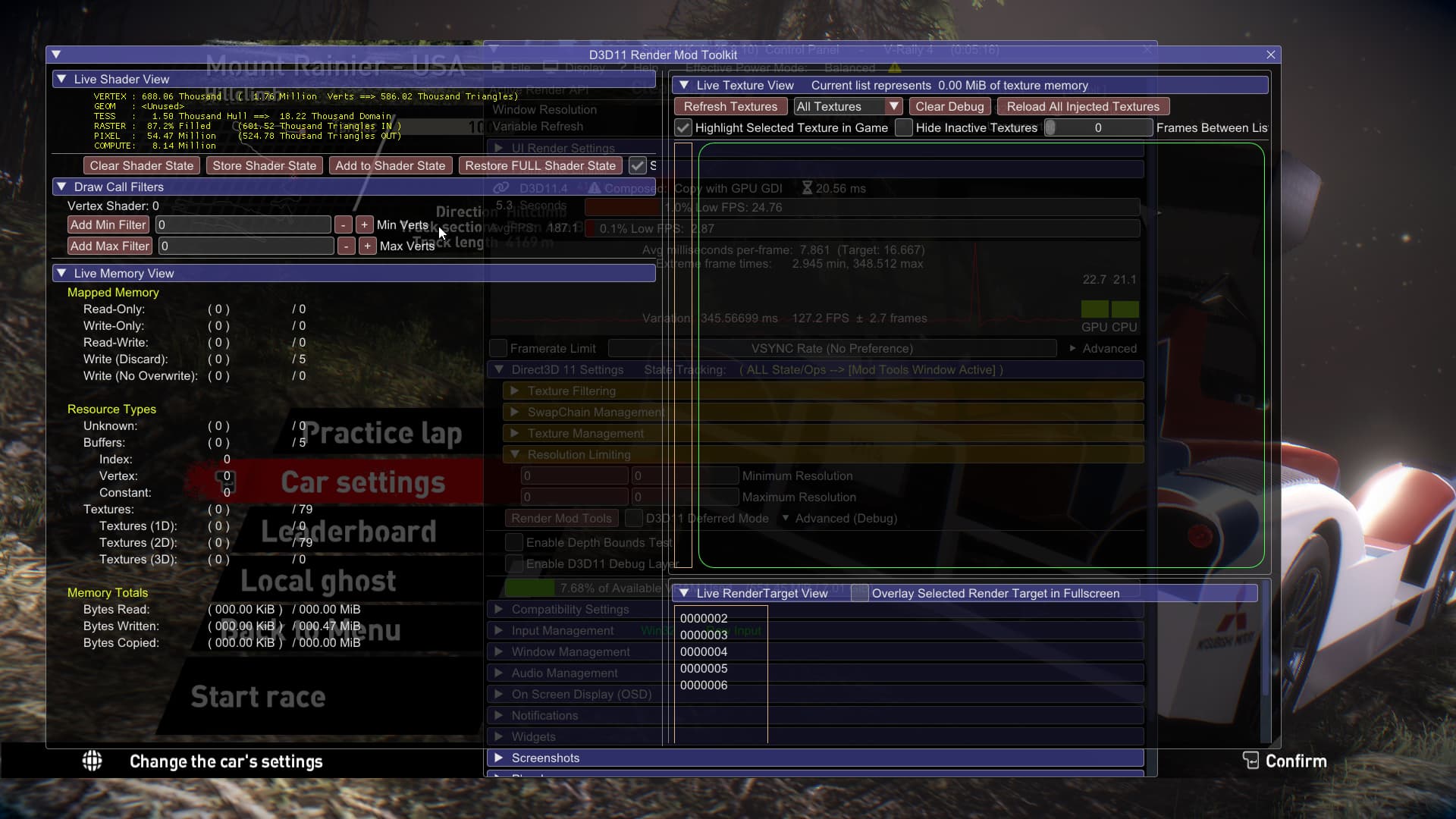Click the globe icon in bottom bar
This screenshot has height=819, width=1456.
pyautogui.click(x=93, y=761)
